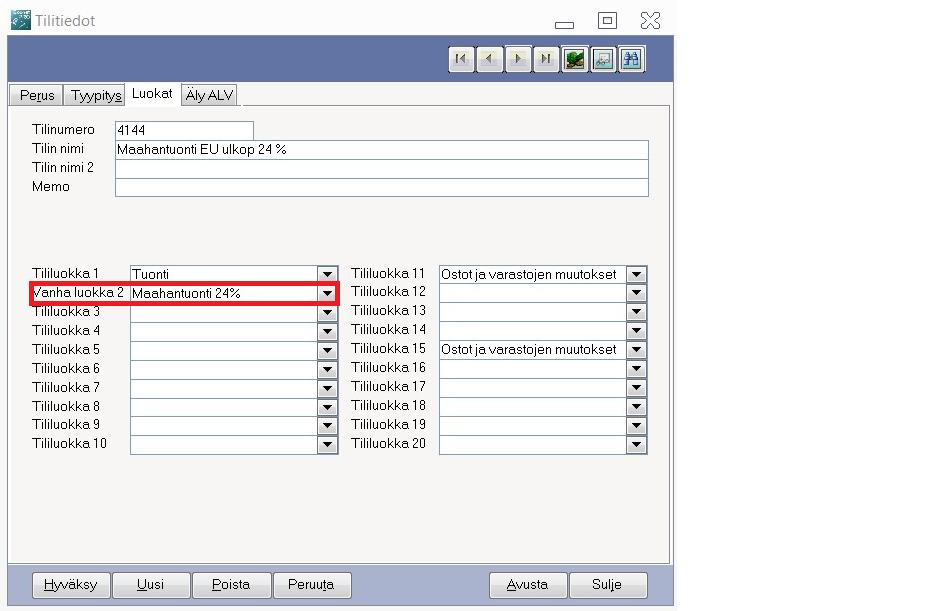The height and width of the screenshot is (611, 945).
Task: Maximize the Tilitiedot window
Action: click(607, 20)
